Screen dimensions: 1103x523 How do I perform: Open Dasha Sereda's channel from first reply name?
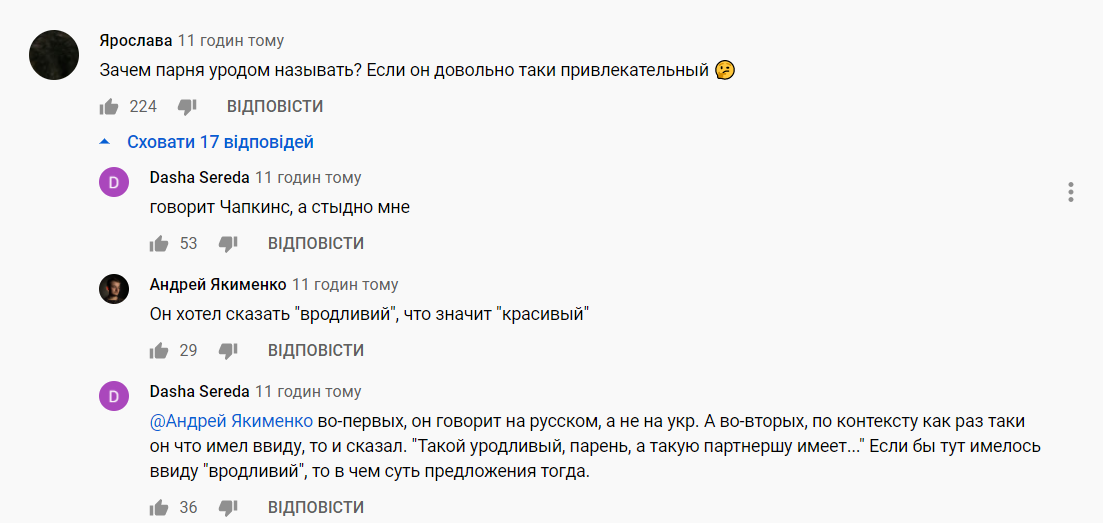click(199, 177)
